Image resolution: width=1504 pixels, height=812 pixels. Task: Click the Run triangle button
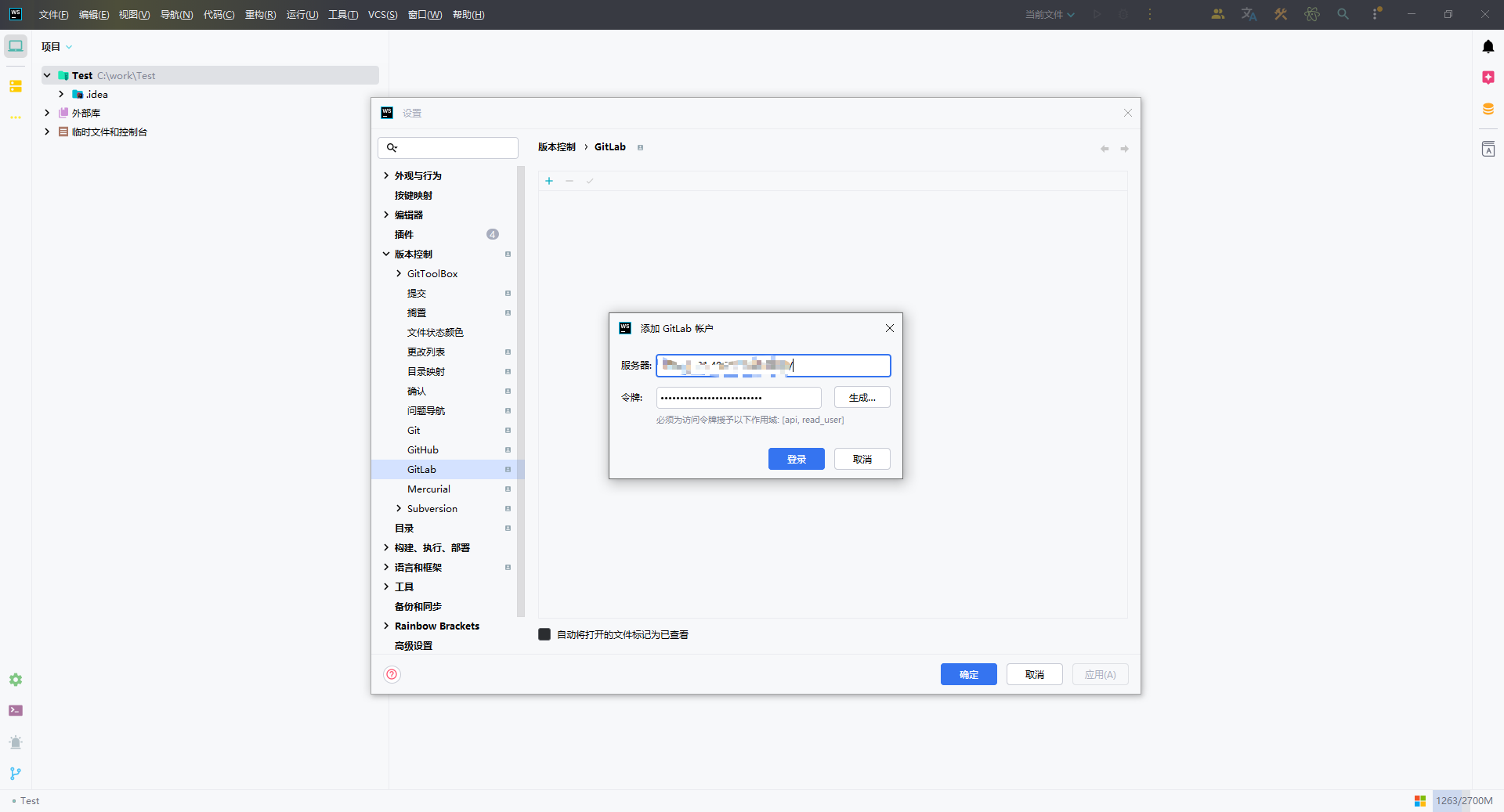[1097, 14]
